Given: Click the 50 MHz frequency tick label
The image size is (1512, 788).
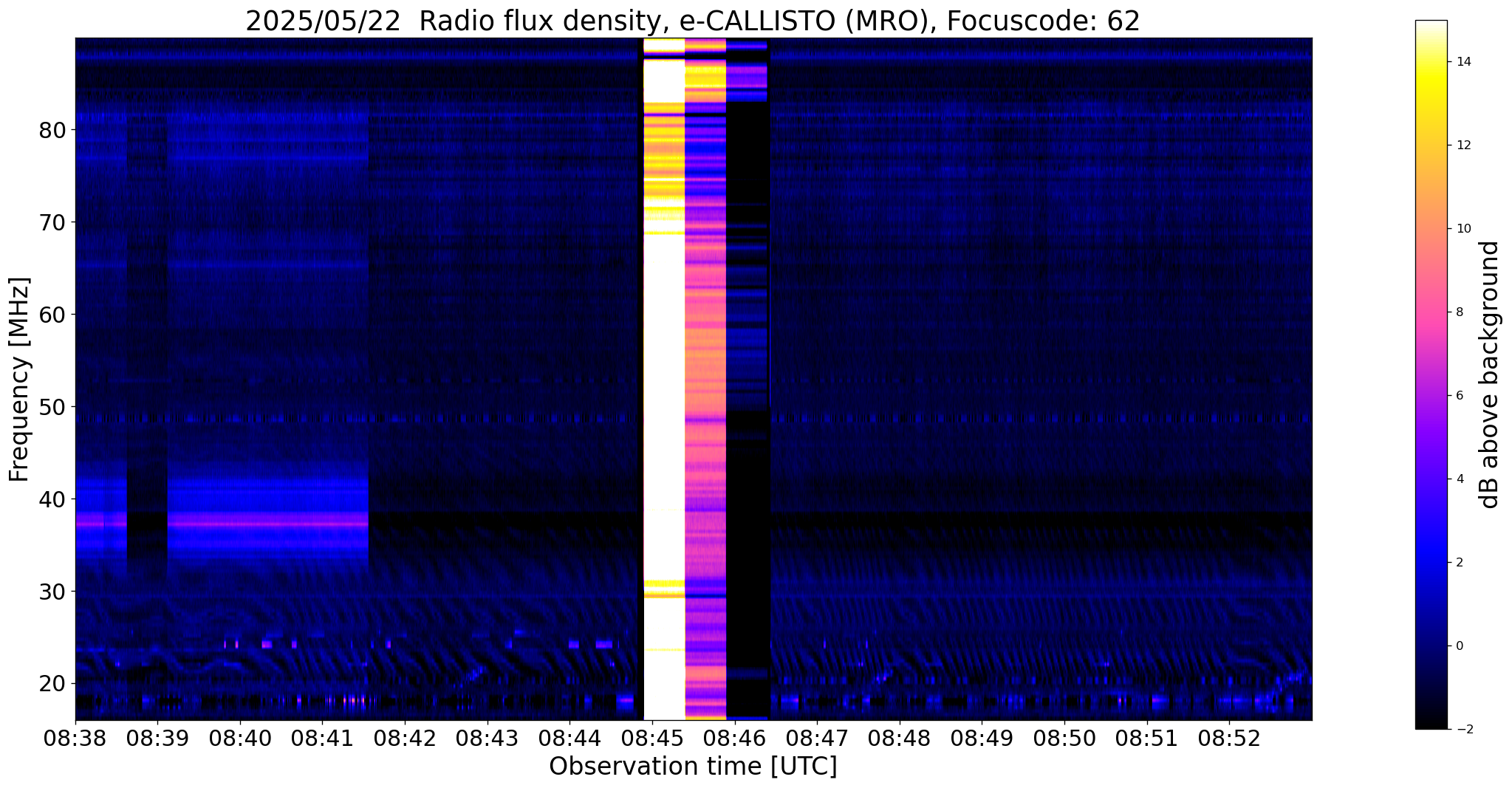Looking at the screenshot, I should click(52, 407).
